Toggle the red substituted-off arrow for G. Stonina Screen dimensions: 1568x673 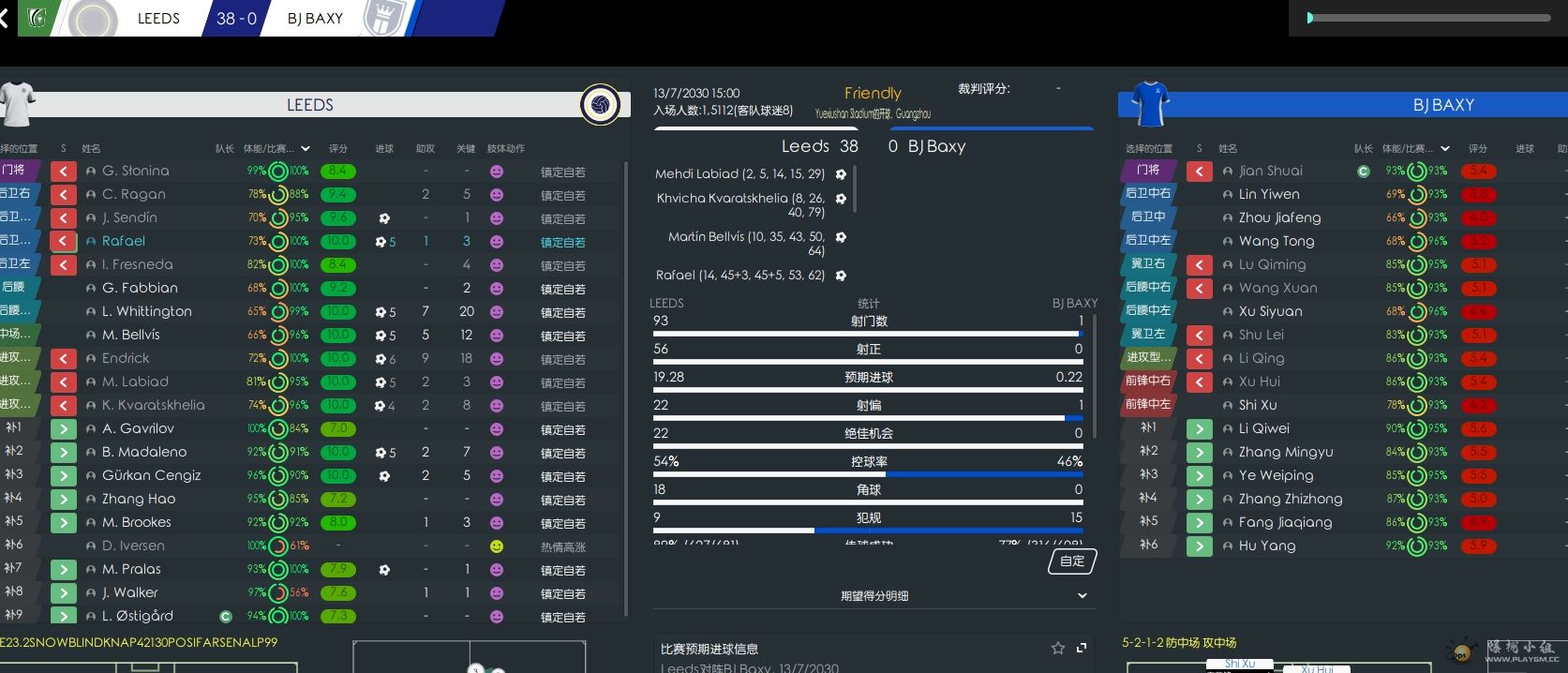click(x=63, y=172)
